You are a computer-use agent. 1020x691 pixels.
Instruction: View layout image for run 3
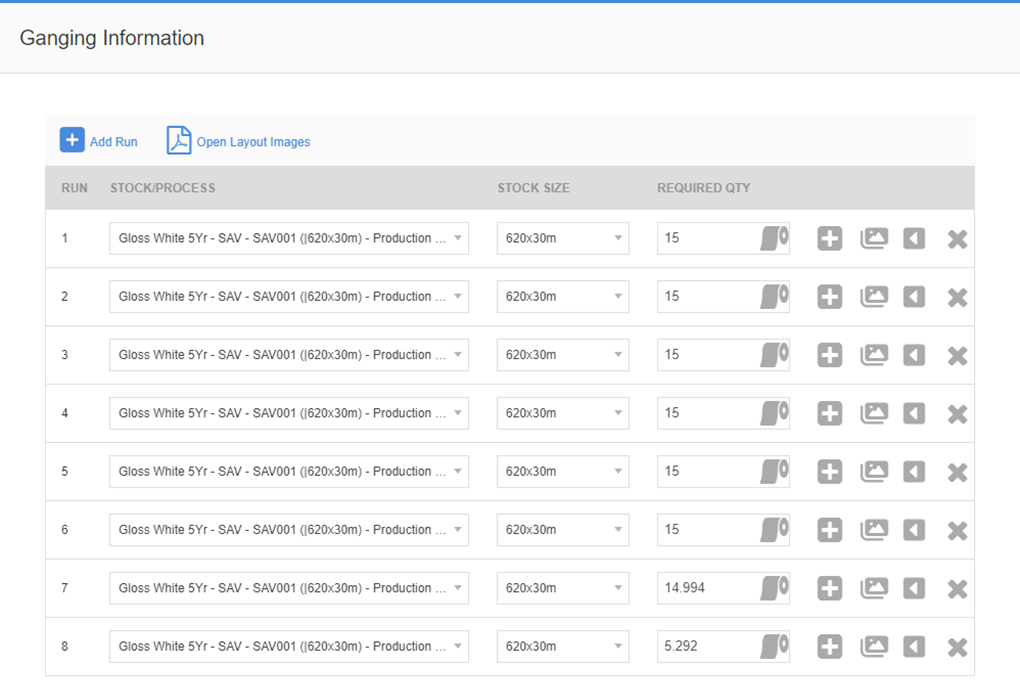point(874,355)
